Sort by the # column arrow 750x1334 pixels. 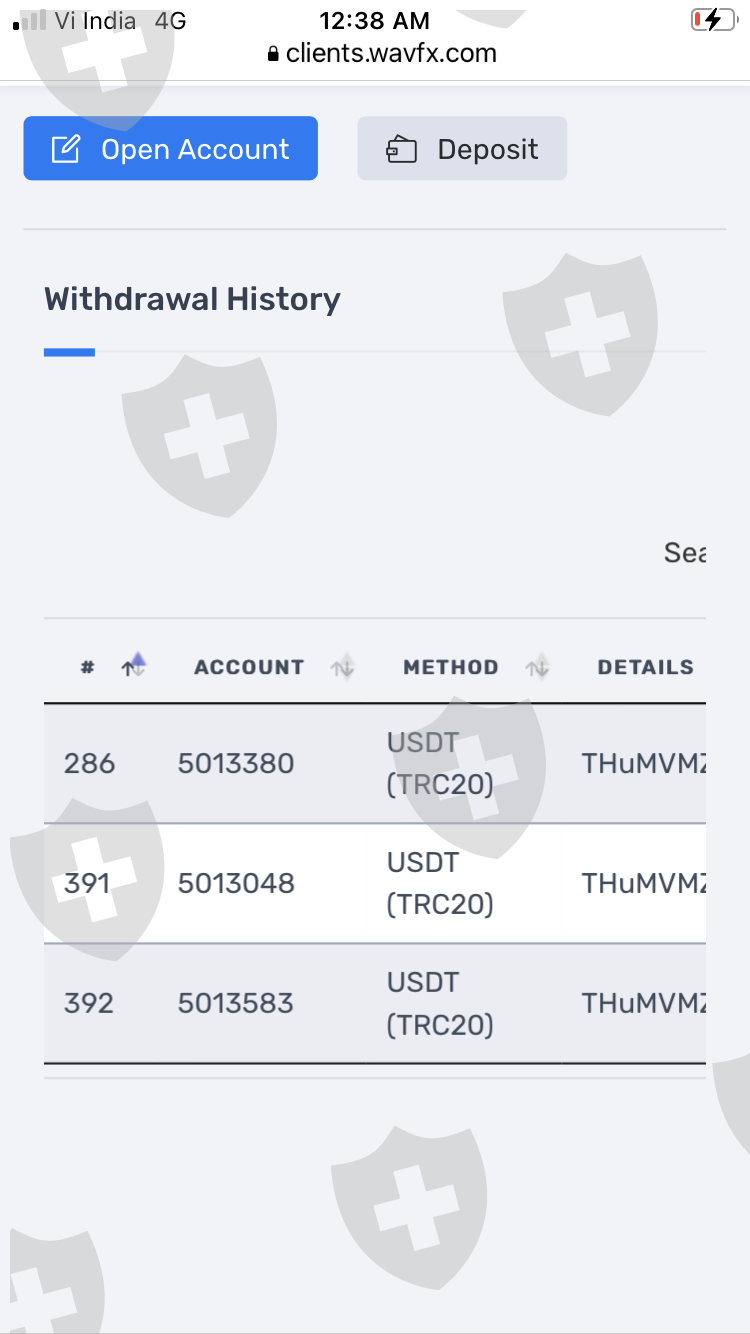pos(133,667)
